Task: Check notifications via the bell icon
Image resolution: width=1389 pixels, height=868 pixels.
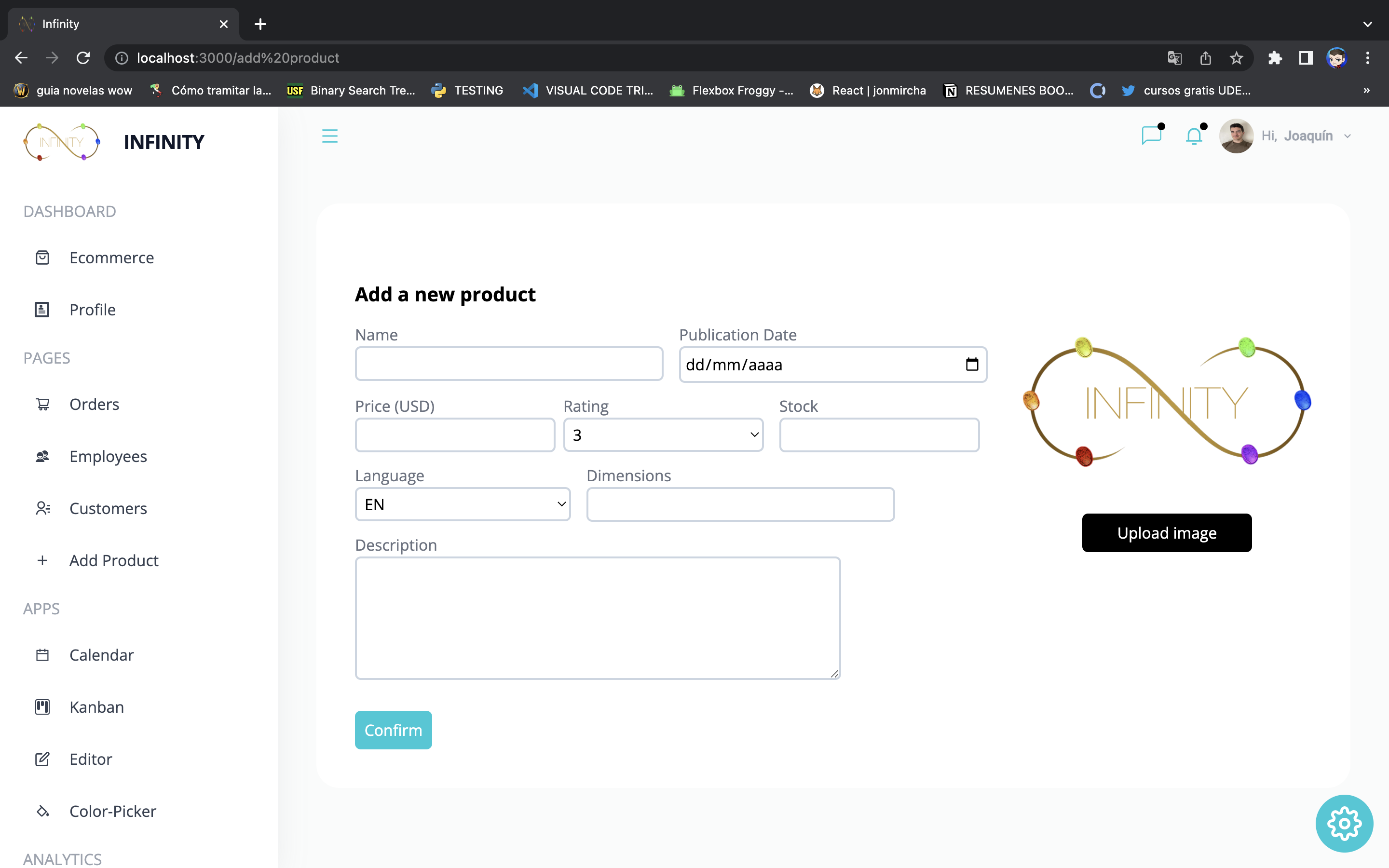Action: click(x=1194, y=136)
